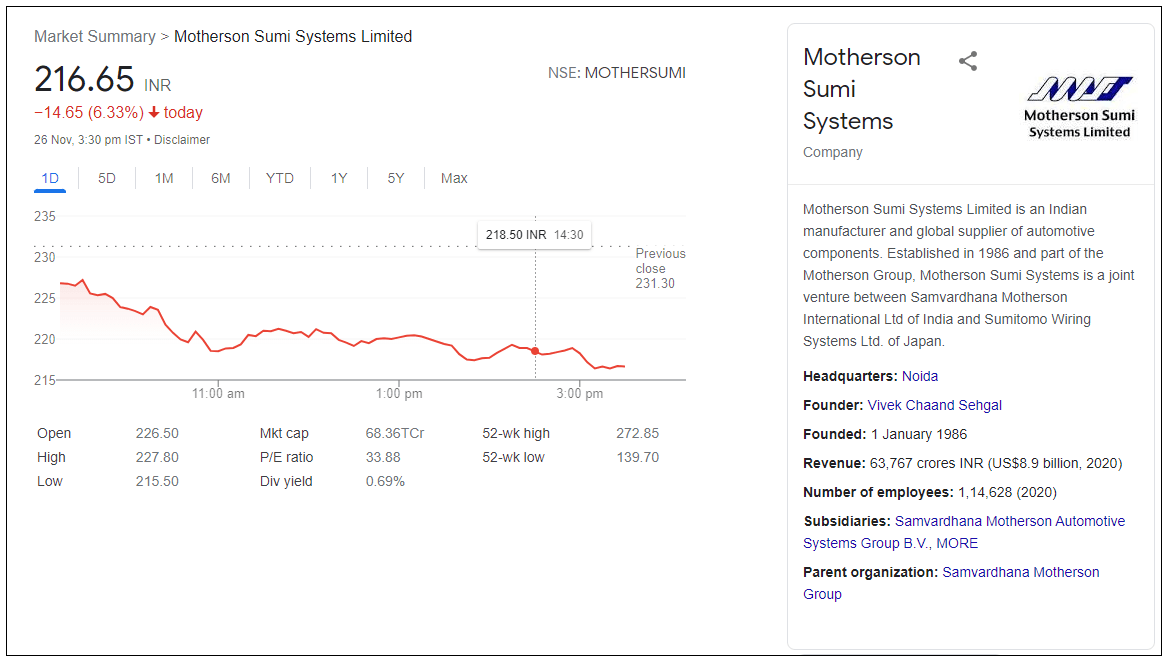Click the 52-wk high value 272.85
The image size is (1168, 660).
[638, 434]
